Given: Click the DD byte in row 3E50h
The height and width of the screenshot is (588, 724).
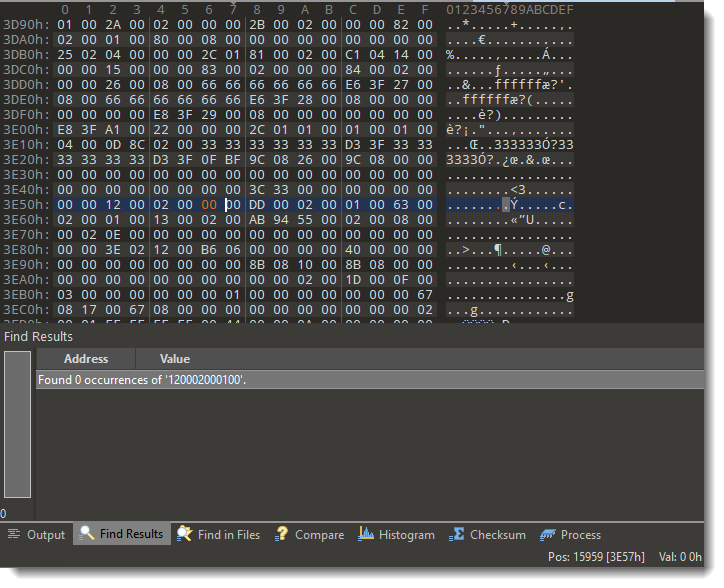Looking at the screenshot, I should pos(257,204).
